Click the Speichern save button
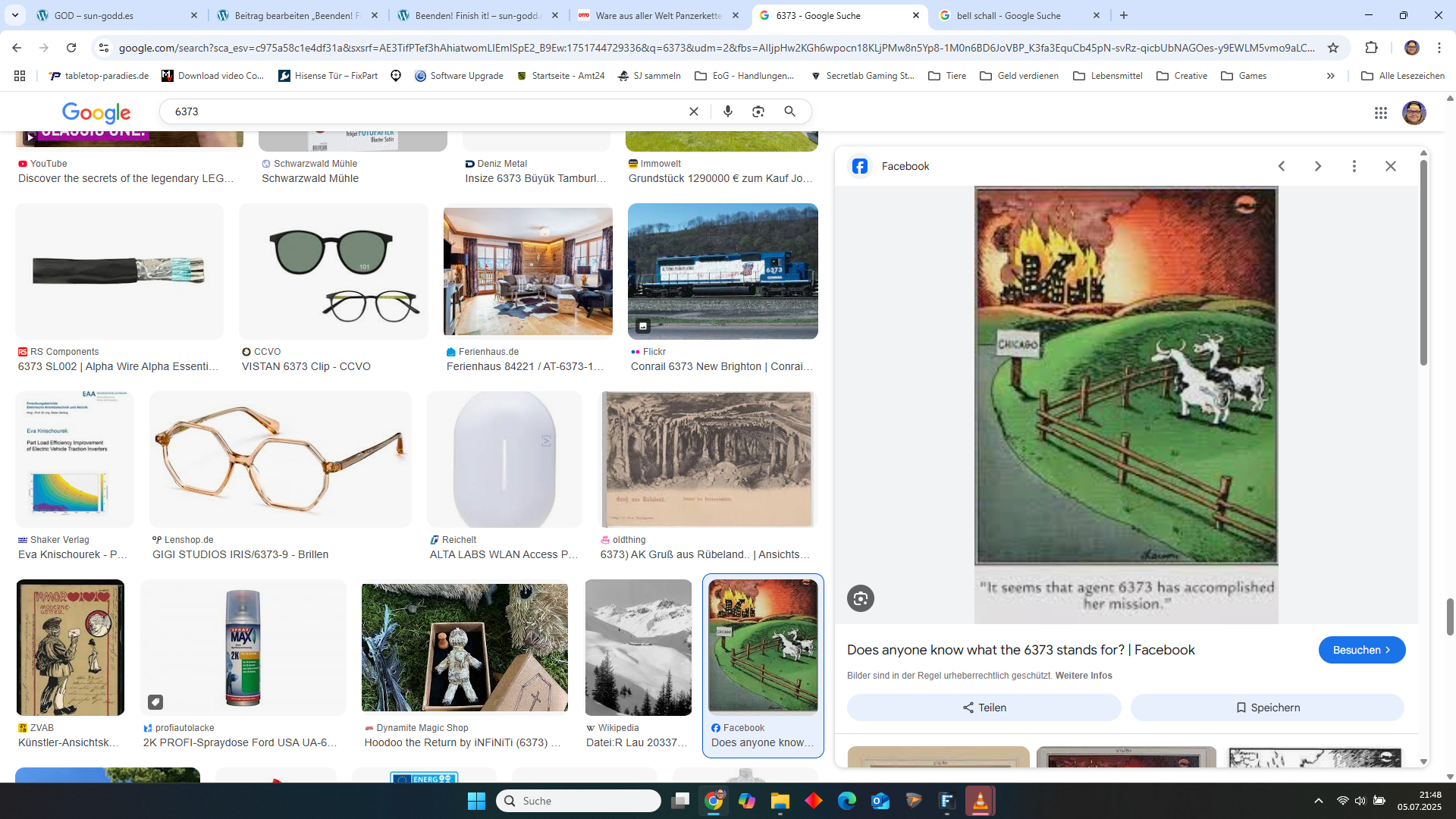Screen dimensions: 1456x819 [x=1267, y=708]
